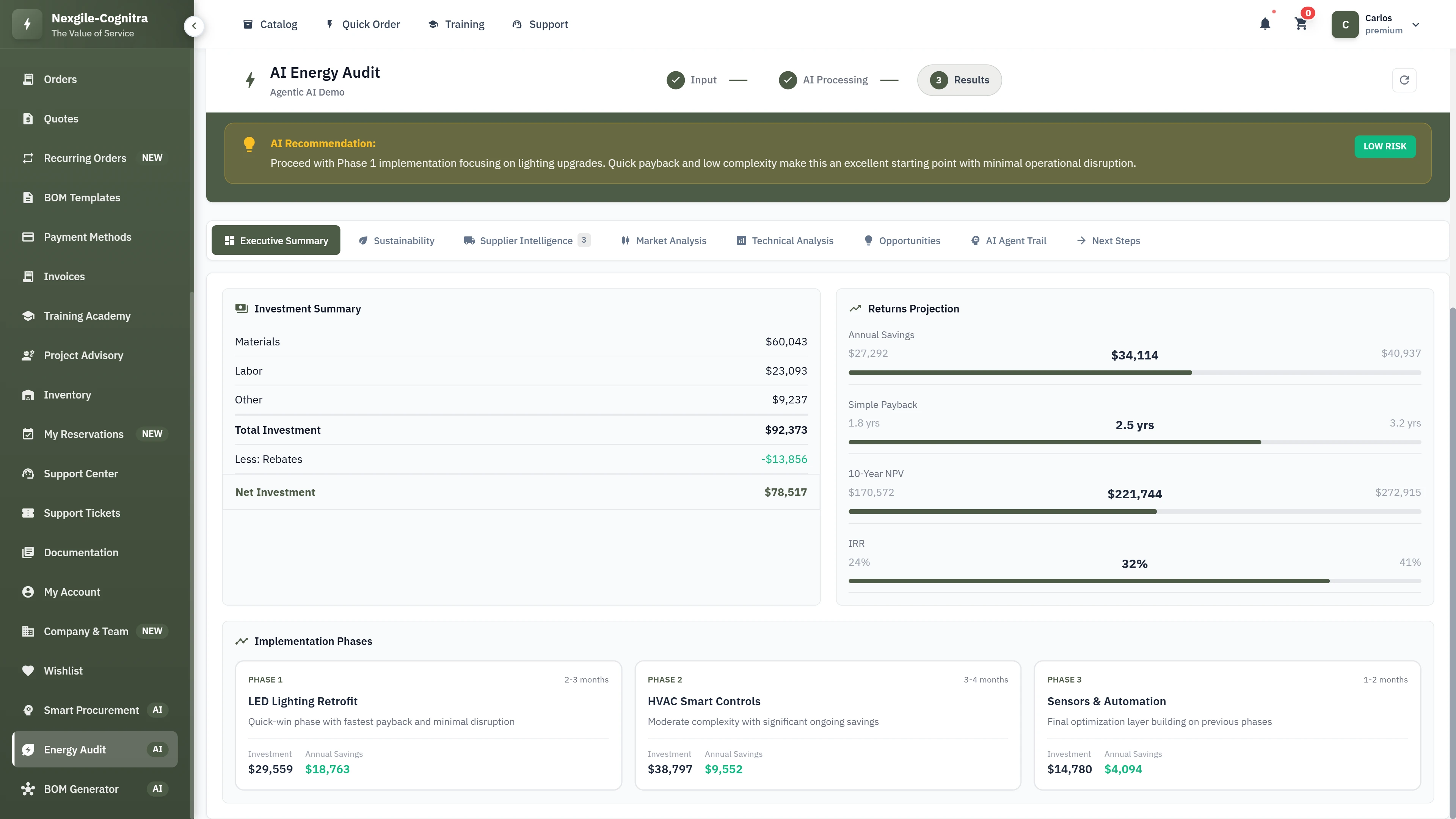
Task: Collapse the left sidebar with chevron
Action: 194,26
